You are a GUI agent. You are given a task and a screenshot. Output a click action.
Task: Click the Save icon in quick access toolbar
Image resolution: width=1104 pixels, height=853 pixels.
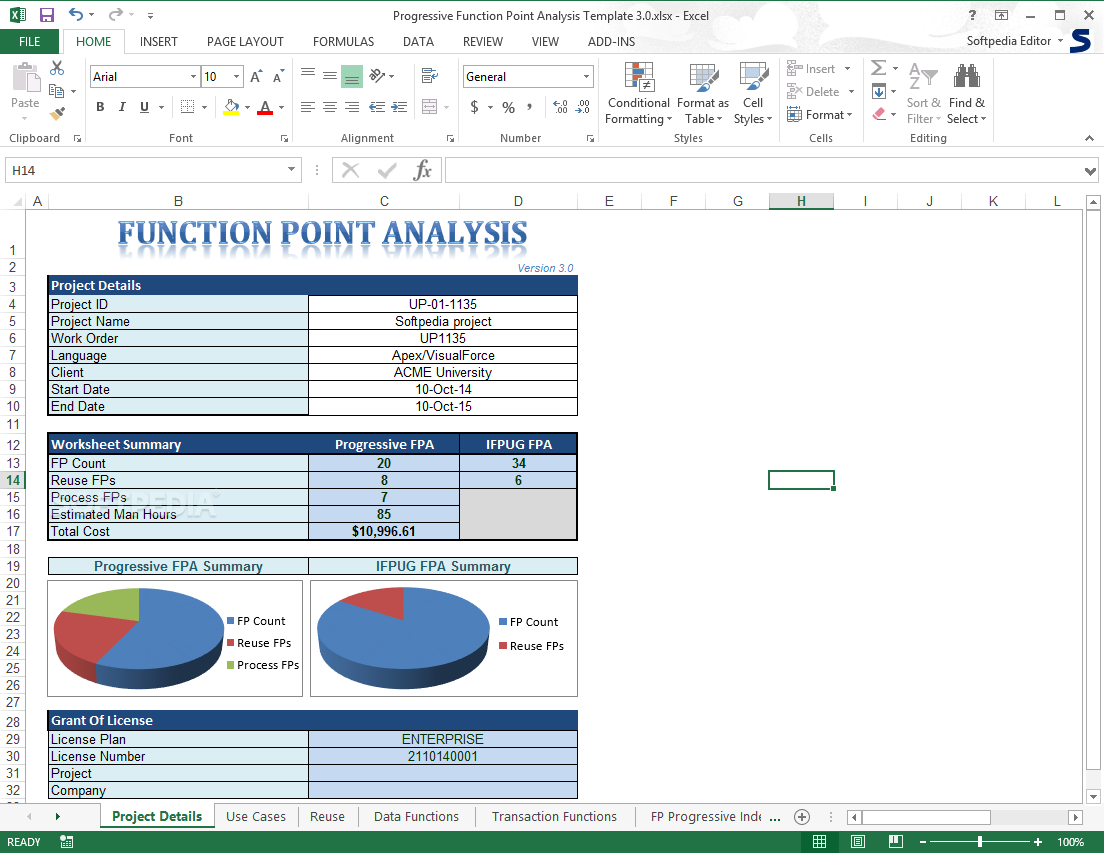pos(46,15)
